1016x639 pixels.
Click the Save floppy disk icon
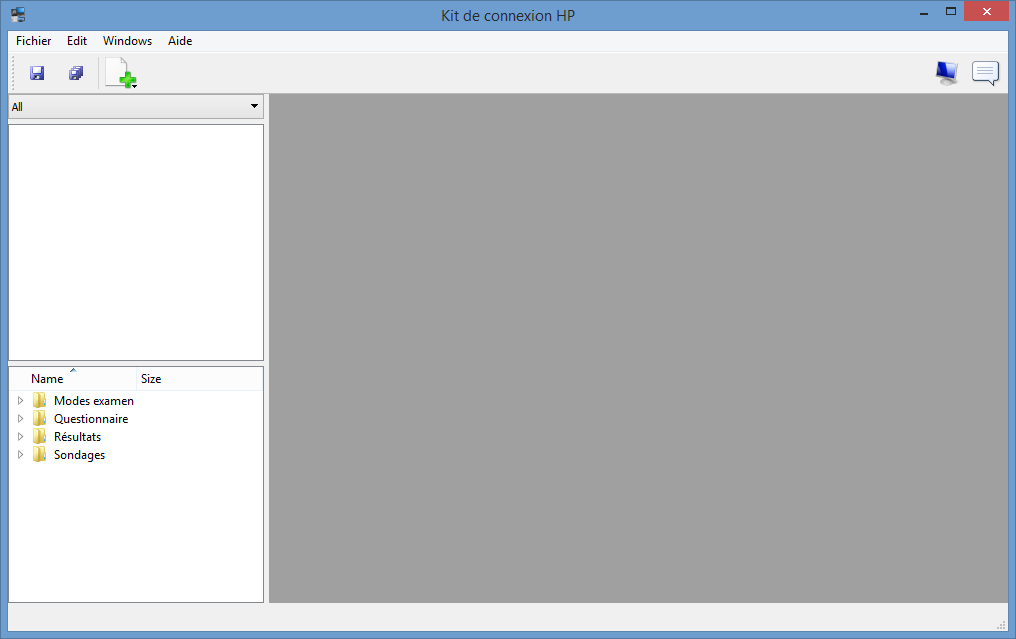coord(37,73)
